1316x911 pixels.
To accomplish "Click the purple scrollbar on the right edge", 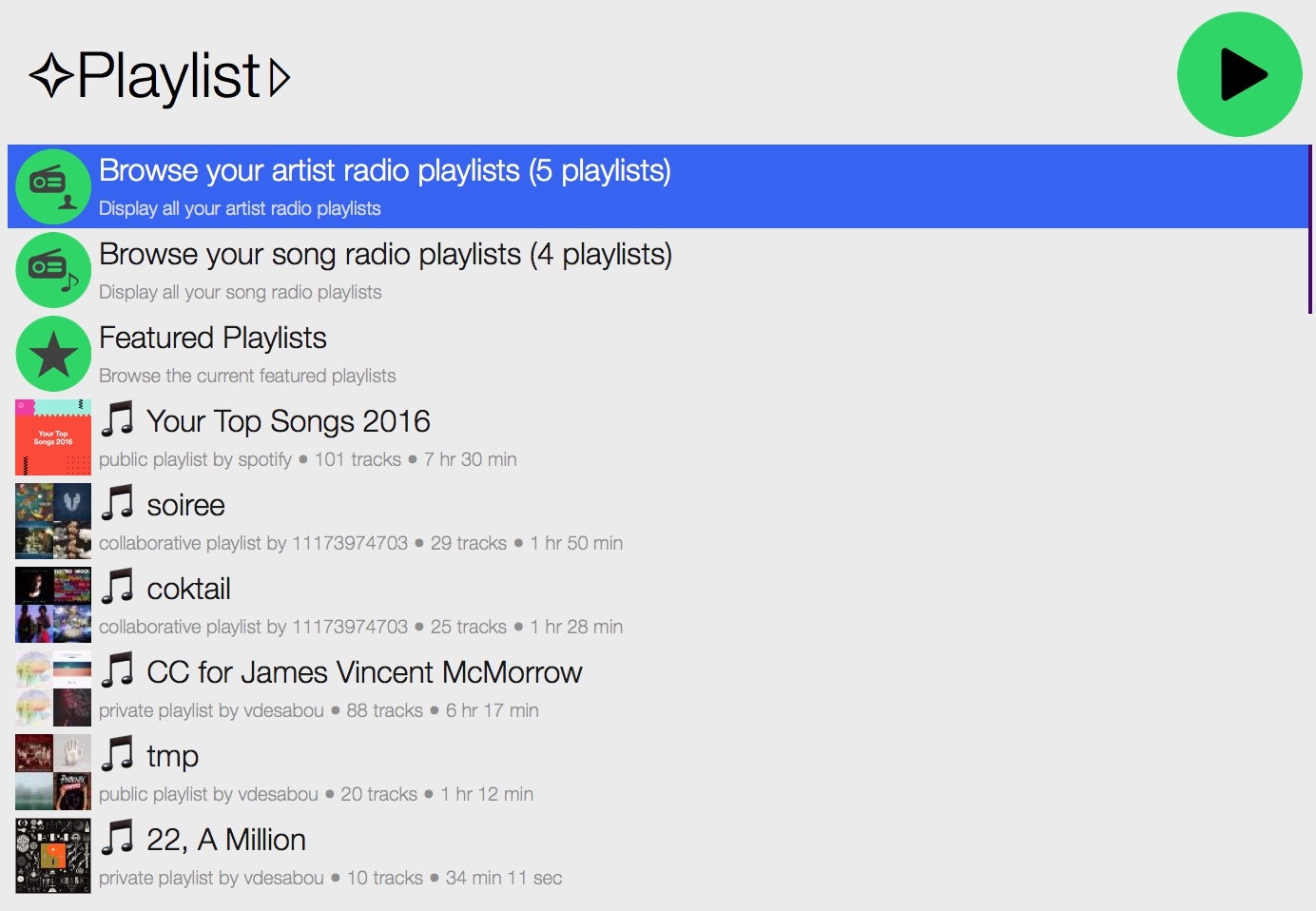I will point(1310,228).
